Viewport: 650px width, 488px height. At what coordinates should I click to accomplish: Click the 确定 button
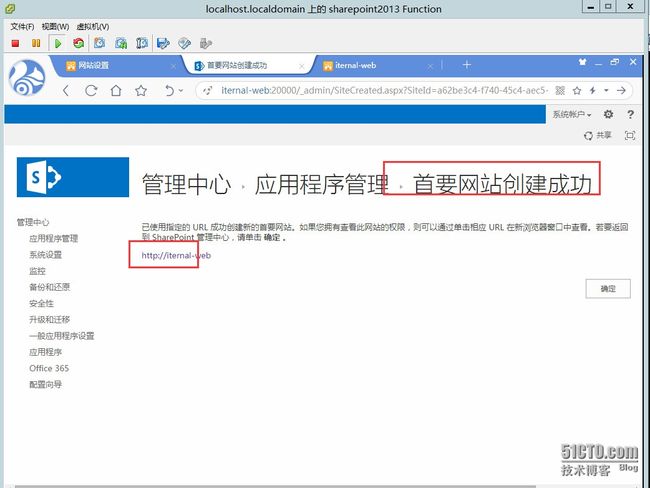608,289
